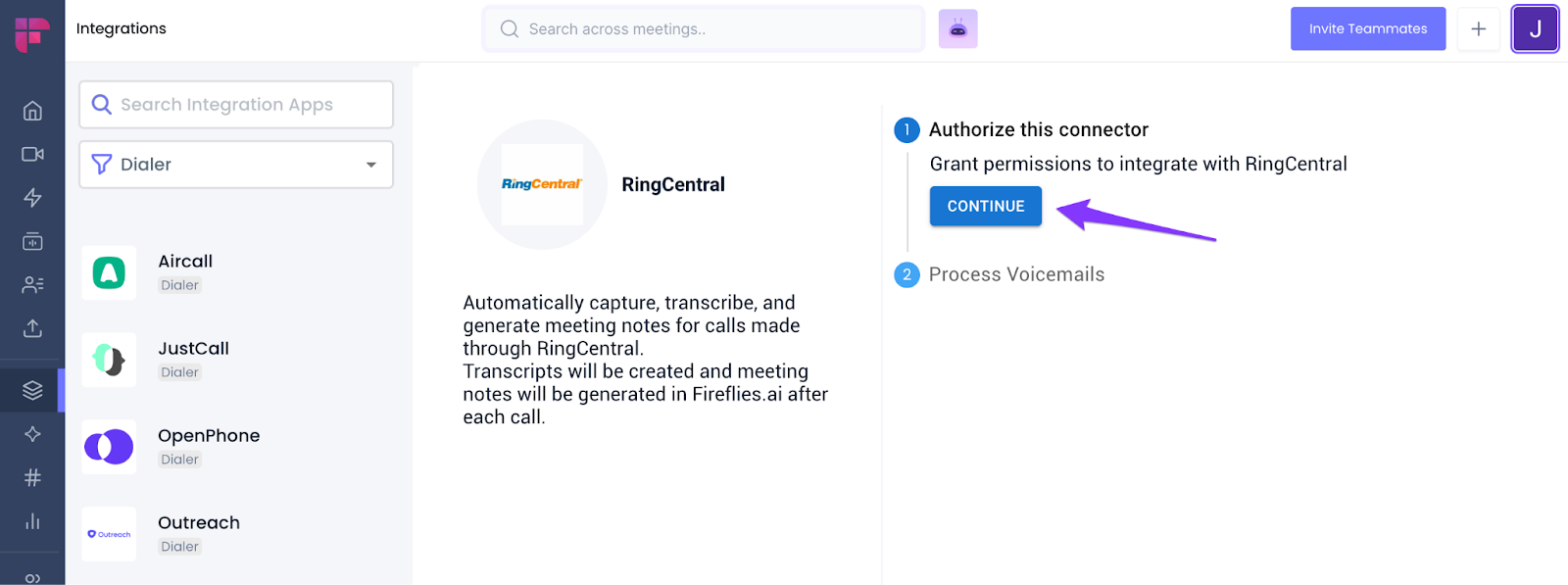Click the CONTINUE button to authorize RingCentral
The height and width of the screenshot is (585, 1568).
[x=984, y=206]
